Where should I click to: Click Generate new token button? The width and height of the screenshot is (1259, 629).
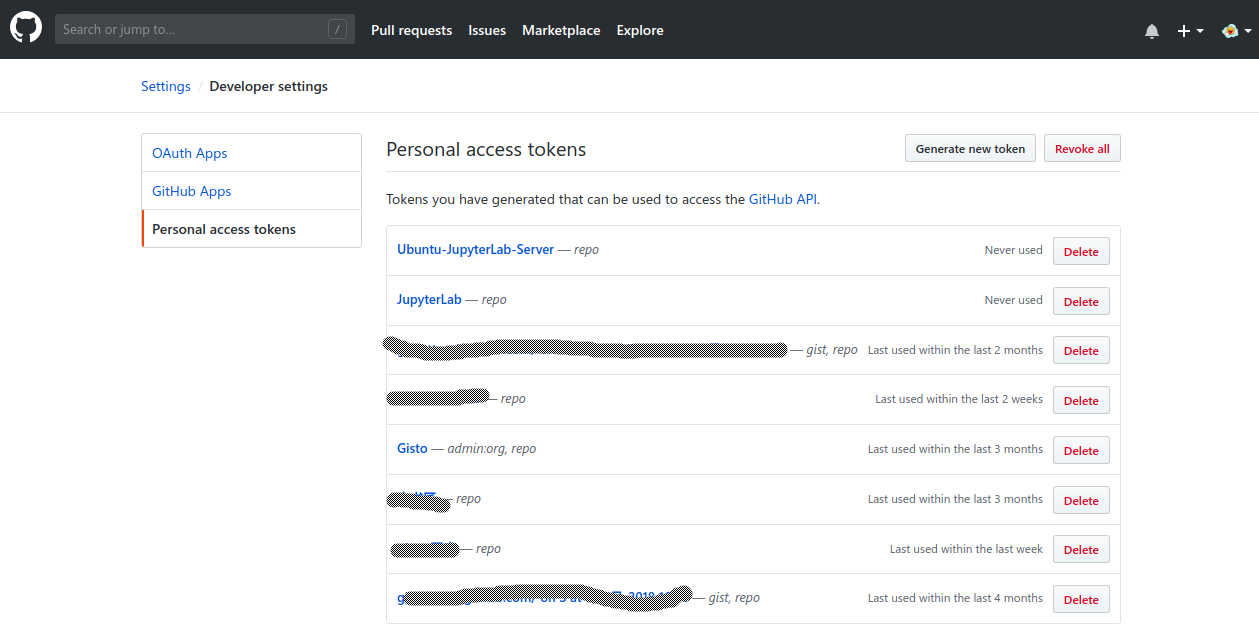pos(970,149)
